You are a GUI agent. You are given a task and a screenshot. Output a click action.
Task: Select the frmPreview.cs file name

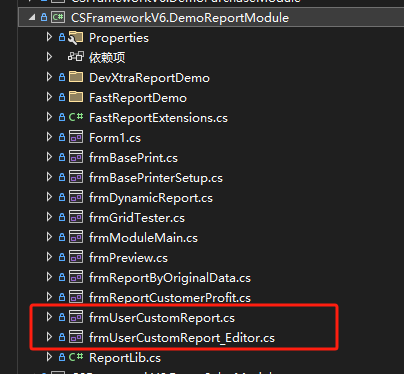[128, 258]
